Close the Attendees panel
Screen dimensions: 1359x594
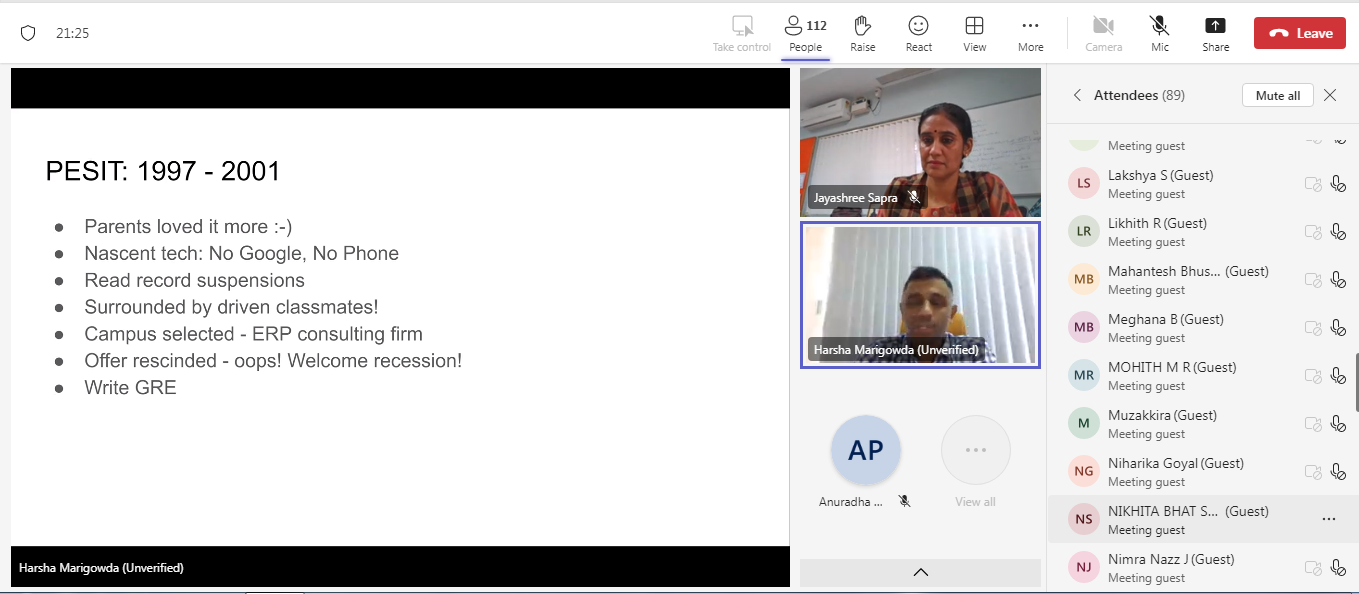pos(1329,95)
